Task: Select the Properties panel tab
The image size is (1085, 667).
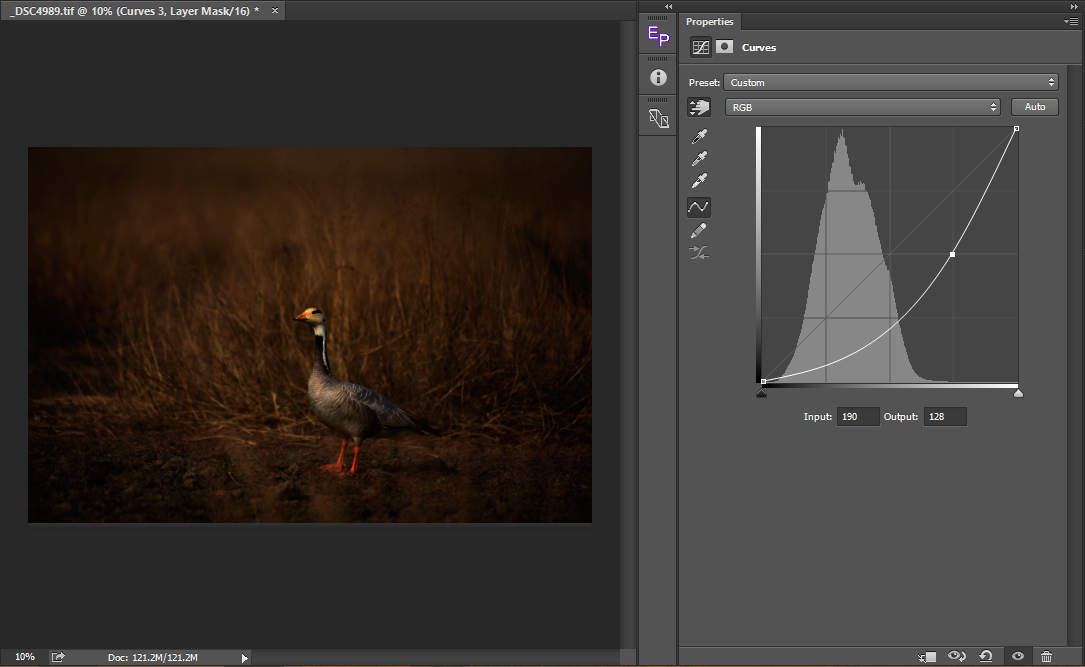Action: pyautogui.click(x=709, y=22)
